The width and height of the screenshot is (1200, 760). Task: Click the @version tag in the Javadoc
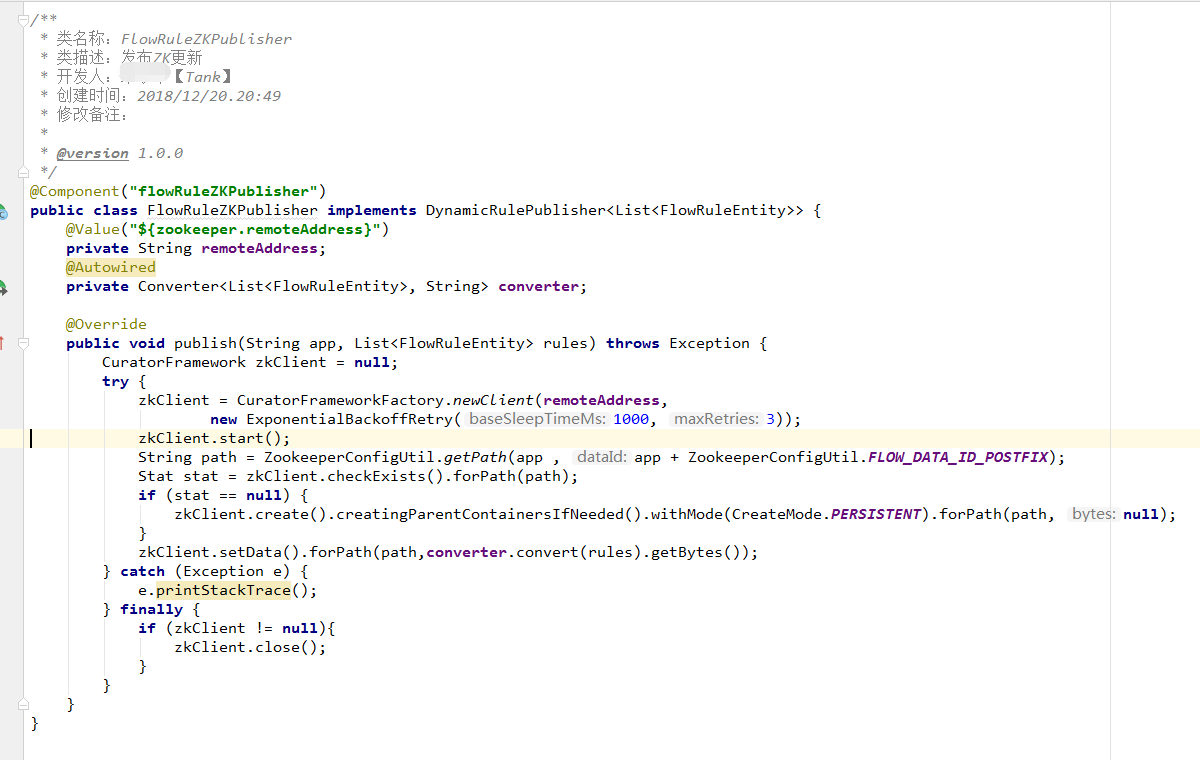pyautogui.click(x=92, y=153)
